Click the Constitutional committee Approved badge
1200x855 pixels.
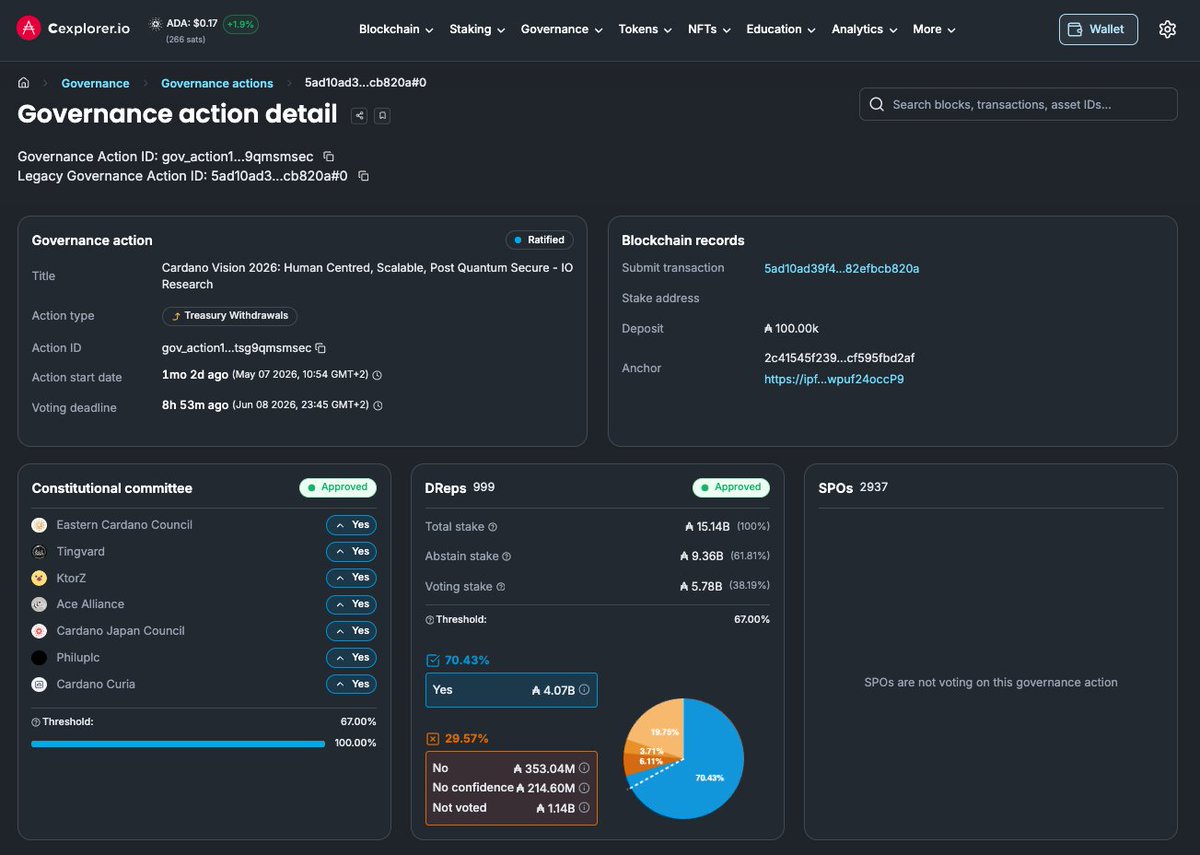pyautogui.click(x=337, y=487)
